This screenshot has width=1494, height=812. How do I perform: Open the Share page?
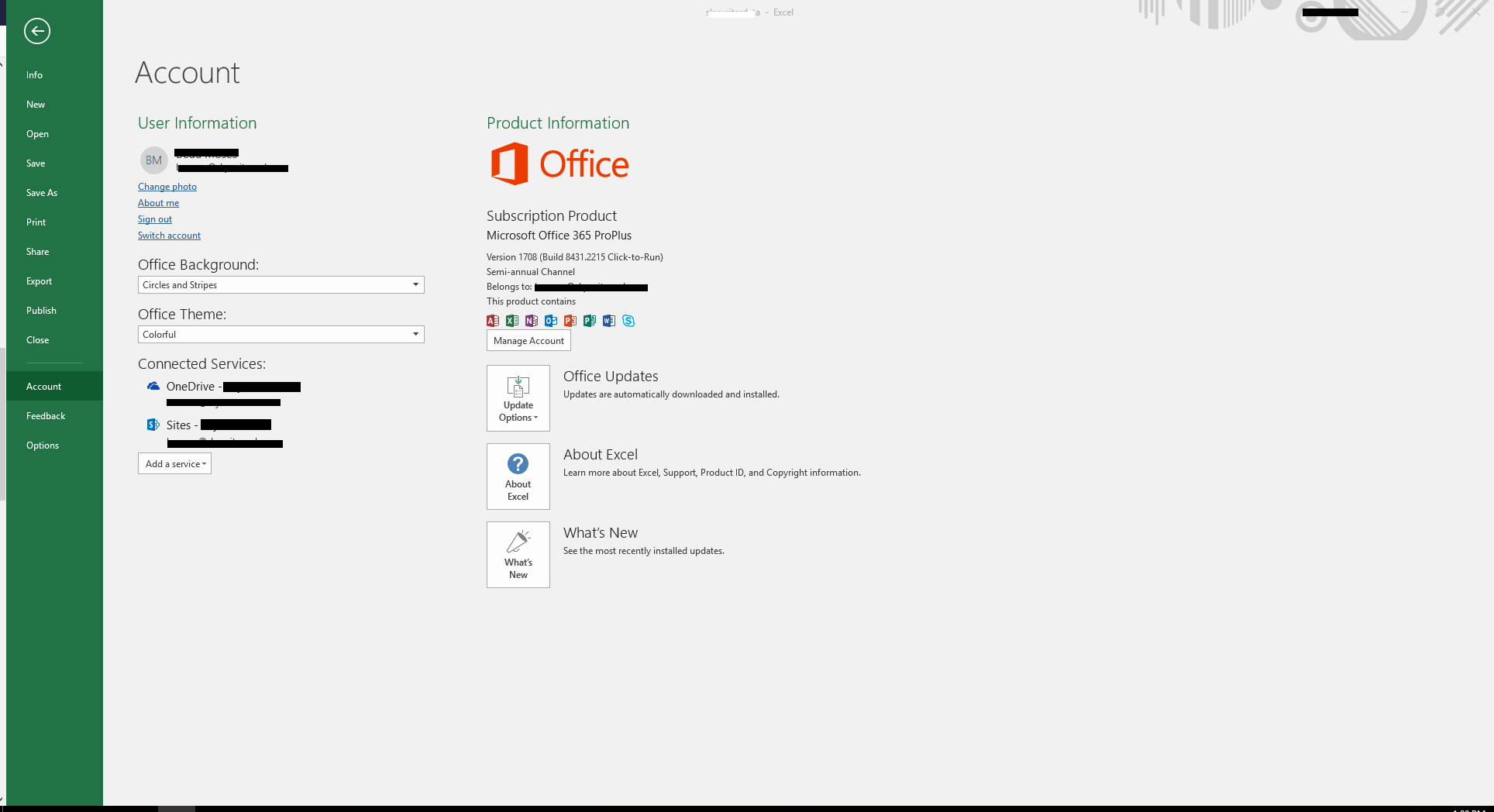point(54,252)
